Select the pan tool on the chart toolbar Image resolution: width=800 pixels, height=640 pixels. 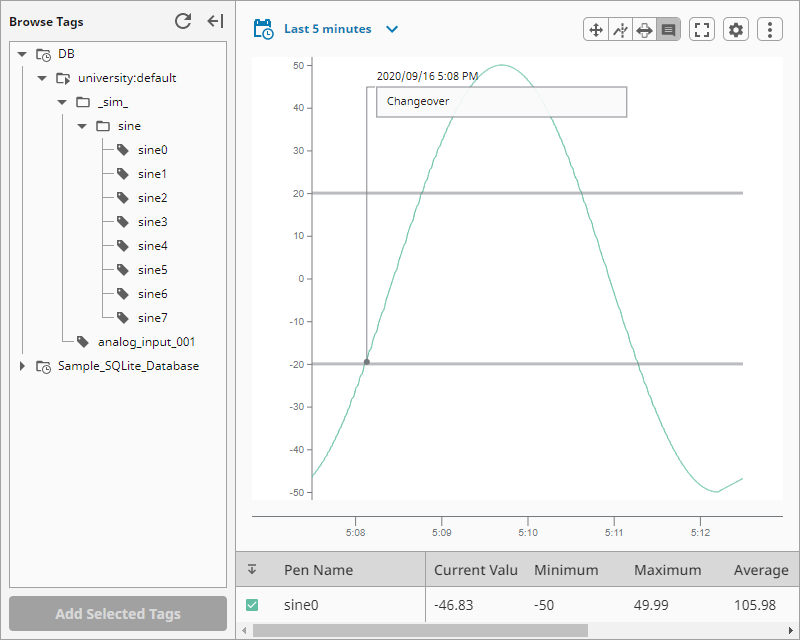pos(595,29)
